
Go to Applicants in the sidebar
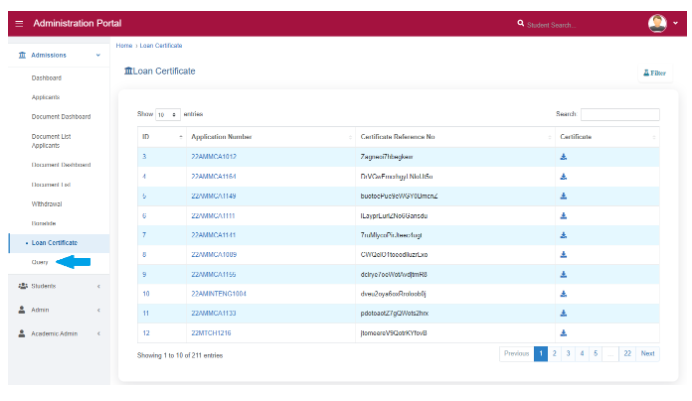point(45,97)
